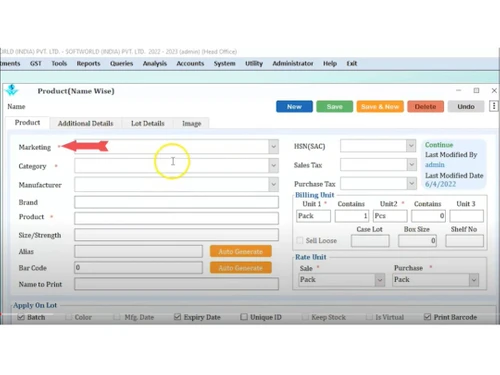Click into the Brand input field

click(x=176, y=202)
